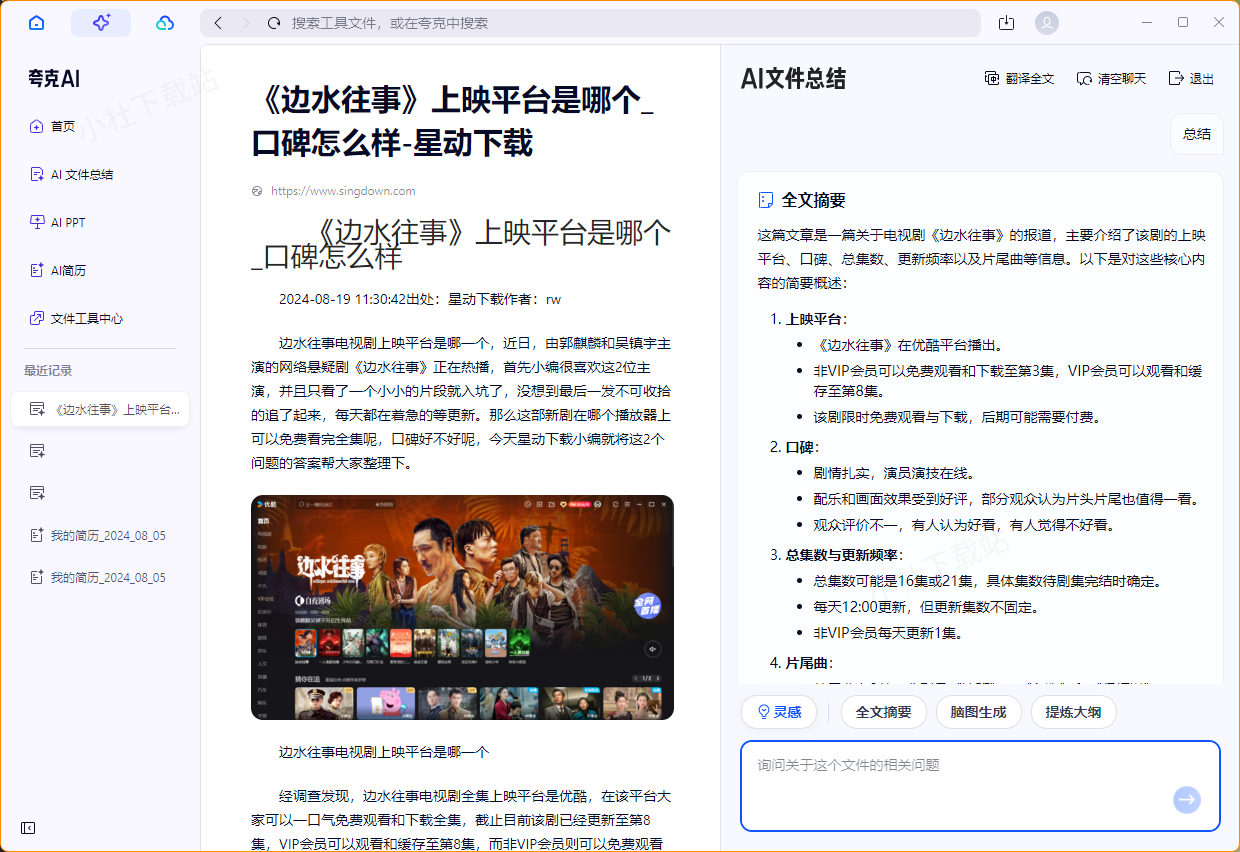Click the 灵感 suggestion chip
The image size is (1240, 852).
(779, 712)
